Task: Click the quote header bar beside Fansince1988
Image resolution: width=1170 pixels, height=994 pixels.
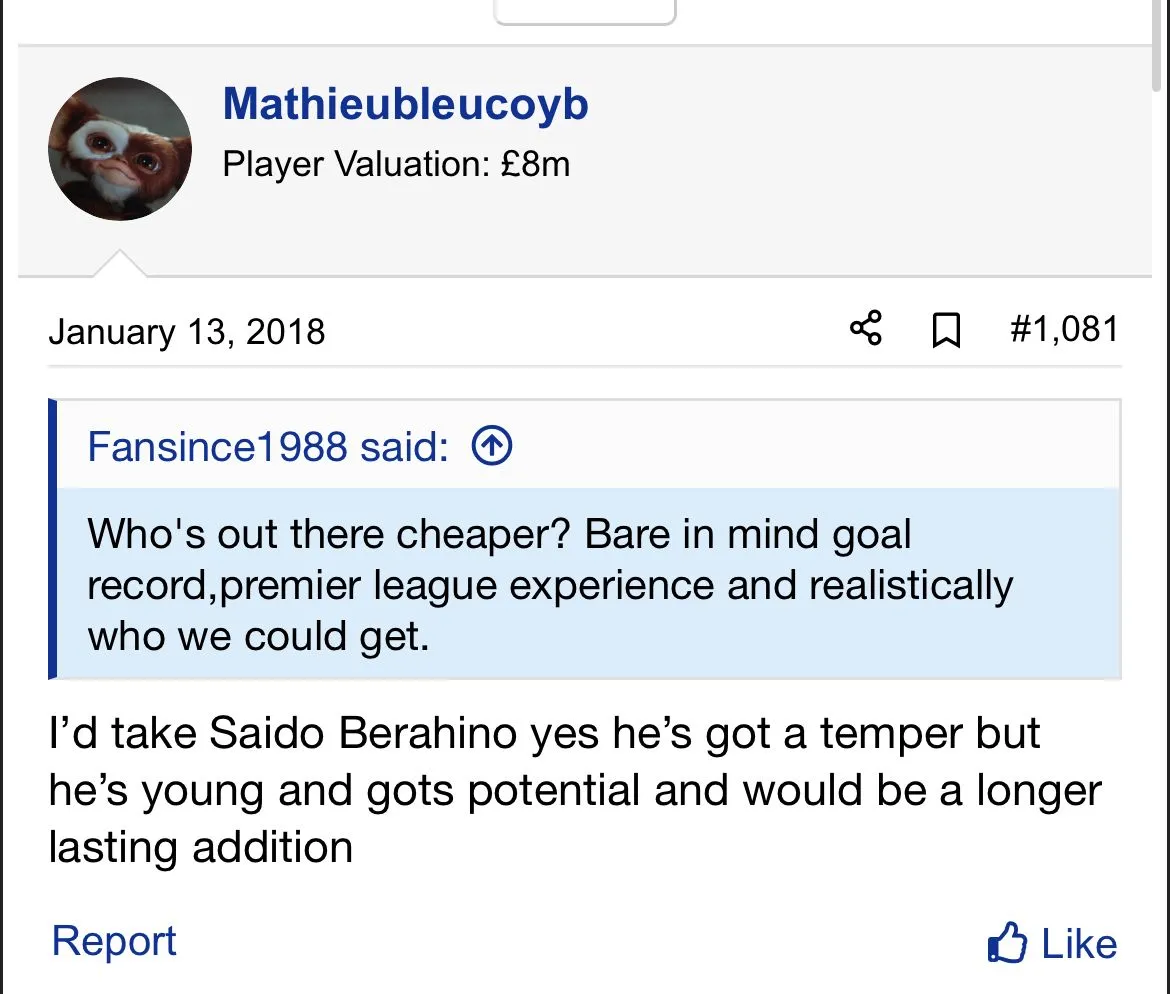Action: 800,446
